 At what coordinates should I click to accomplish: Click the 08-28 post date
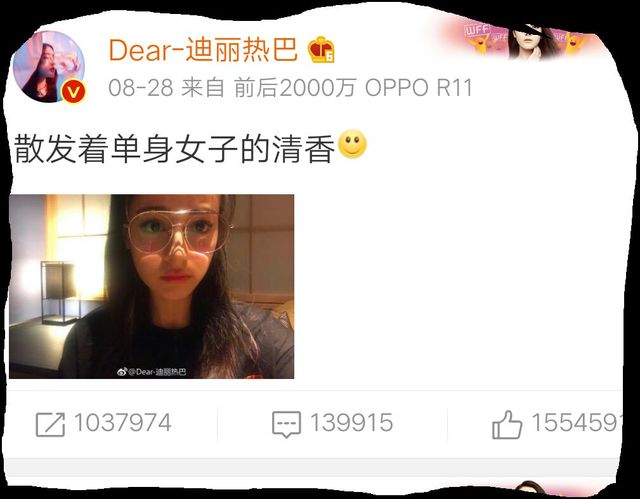click(141, 88)
